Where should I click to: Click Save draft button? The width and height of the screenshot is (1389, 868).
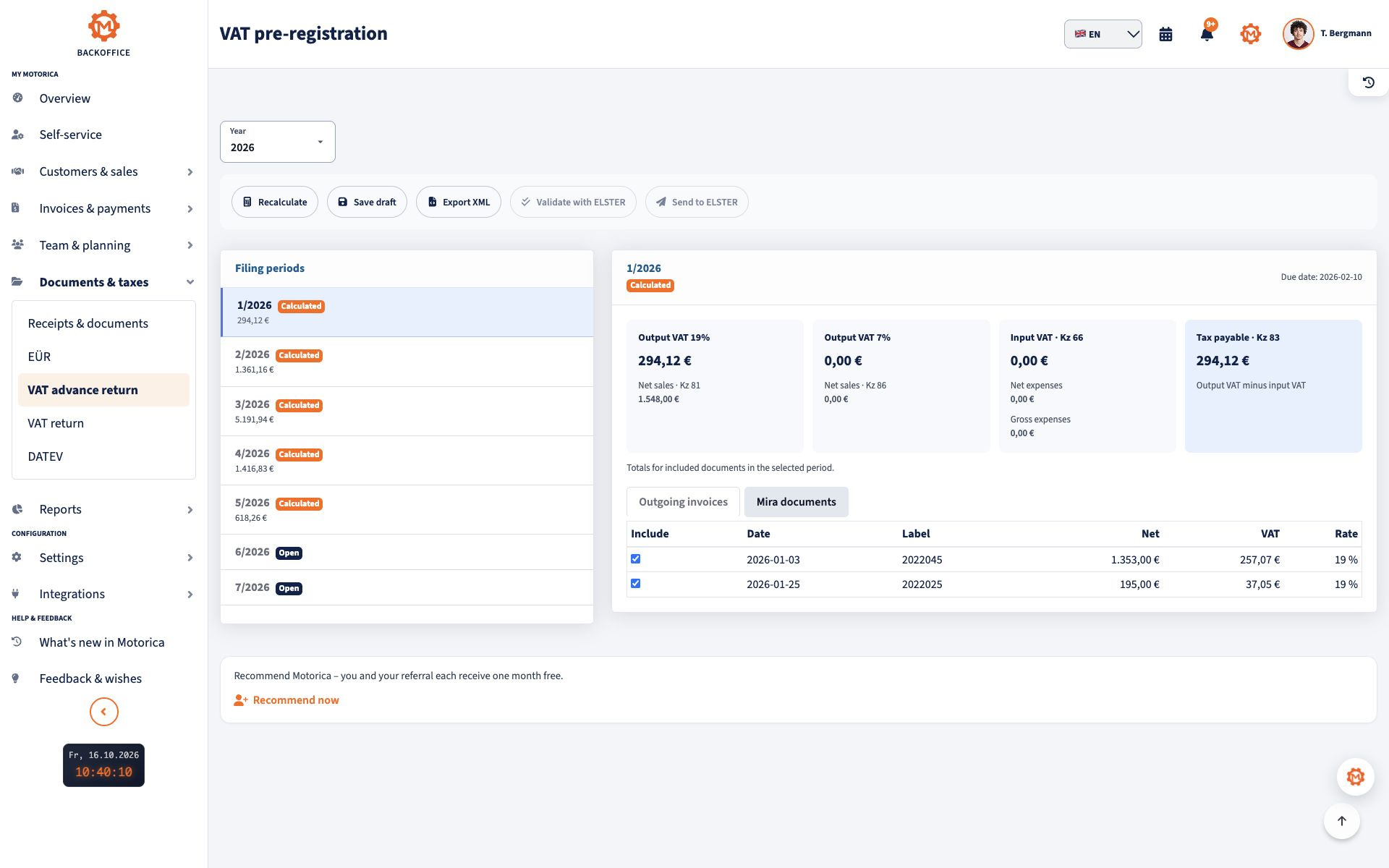click(x=367, y=202)
